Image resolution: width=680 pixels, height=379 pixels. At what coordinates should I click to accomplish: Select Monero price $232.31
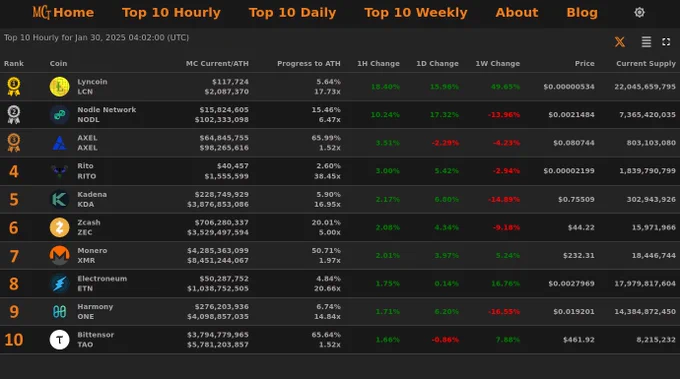579,255
